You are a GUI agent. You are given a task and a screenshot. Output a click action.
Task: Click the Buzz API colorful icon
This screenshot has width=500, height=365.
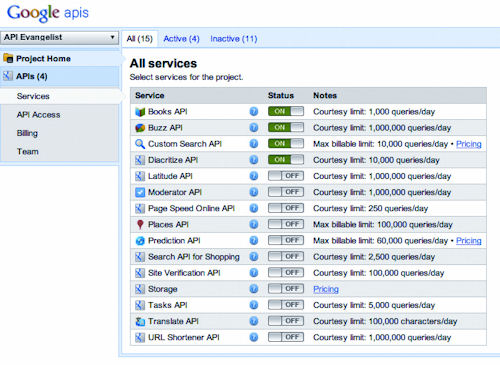click(x=140, y=128)
